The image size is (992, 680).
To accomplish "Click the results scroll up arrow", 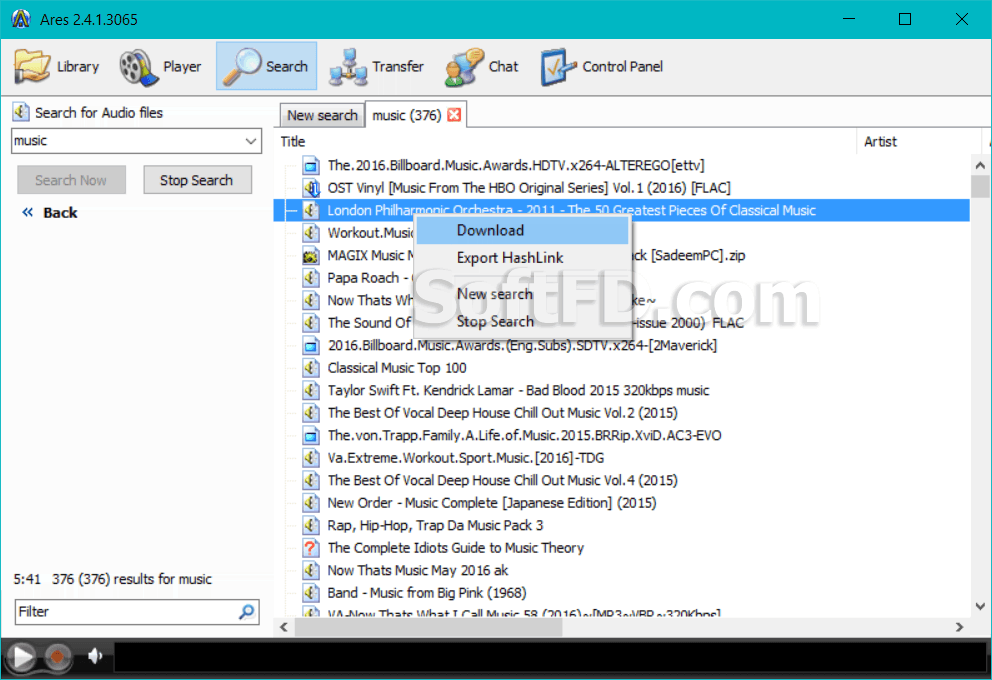I will (980, 166).
